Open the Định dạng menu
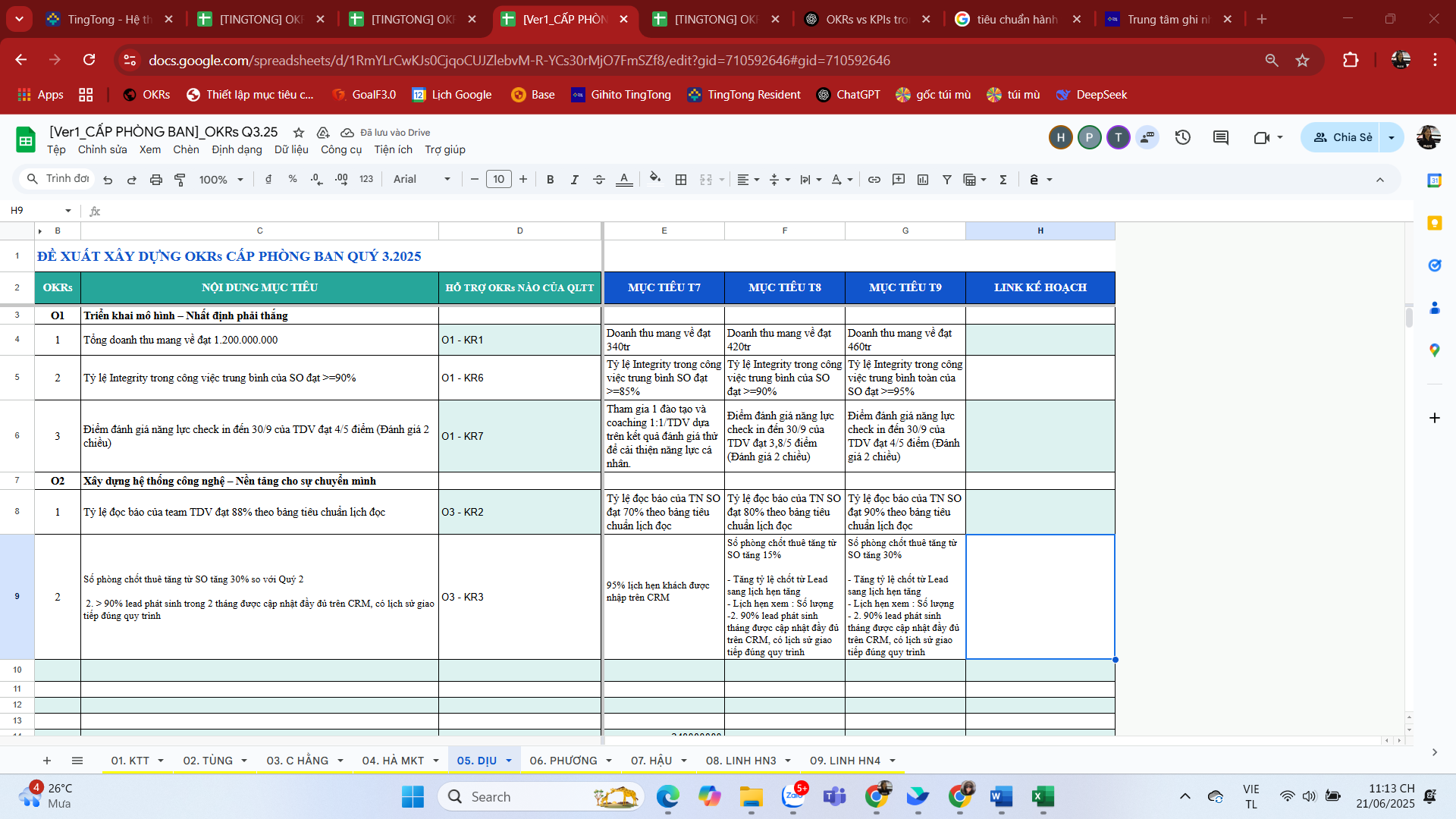The width and height of the screenshot is (1456, 819). click(237, 149)
